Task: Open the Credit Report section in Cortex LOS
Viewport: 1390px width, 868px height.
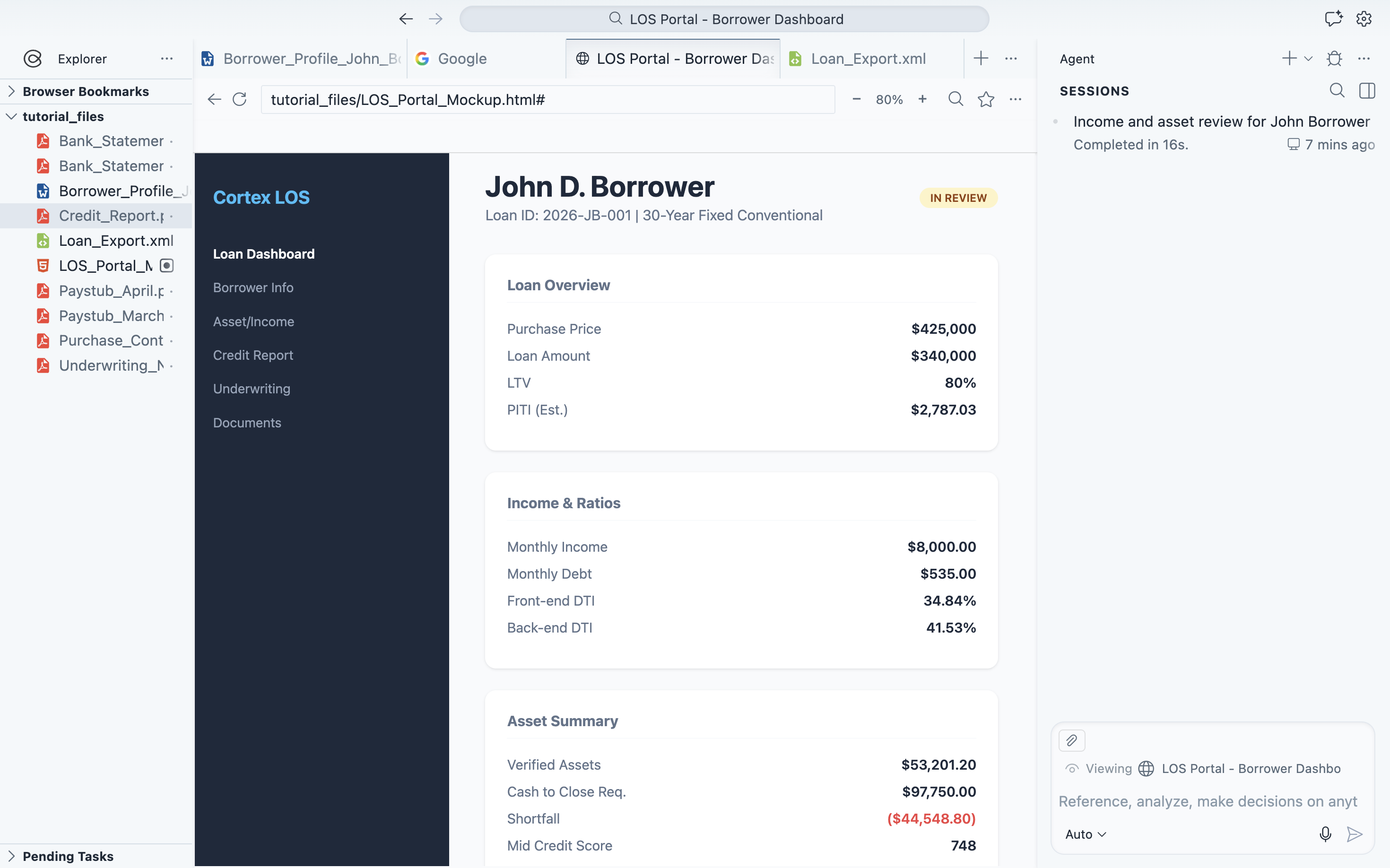Action: 253,355
